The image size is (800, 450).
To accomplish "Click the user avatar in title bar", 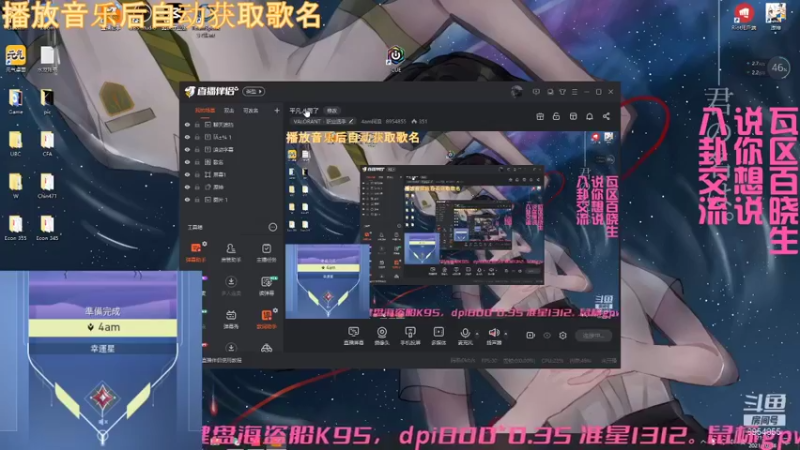I will point(516,92).
